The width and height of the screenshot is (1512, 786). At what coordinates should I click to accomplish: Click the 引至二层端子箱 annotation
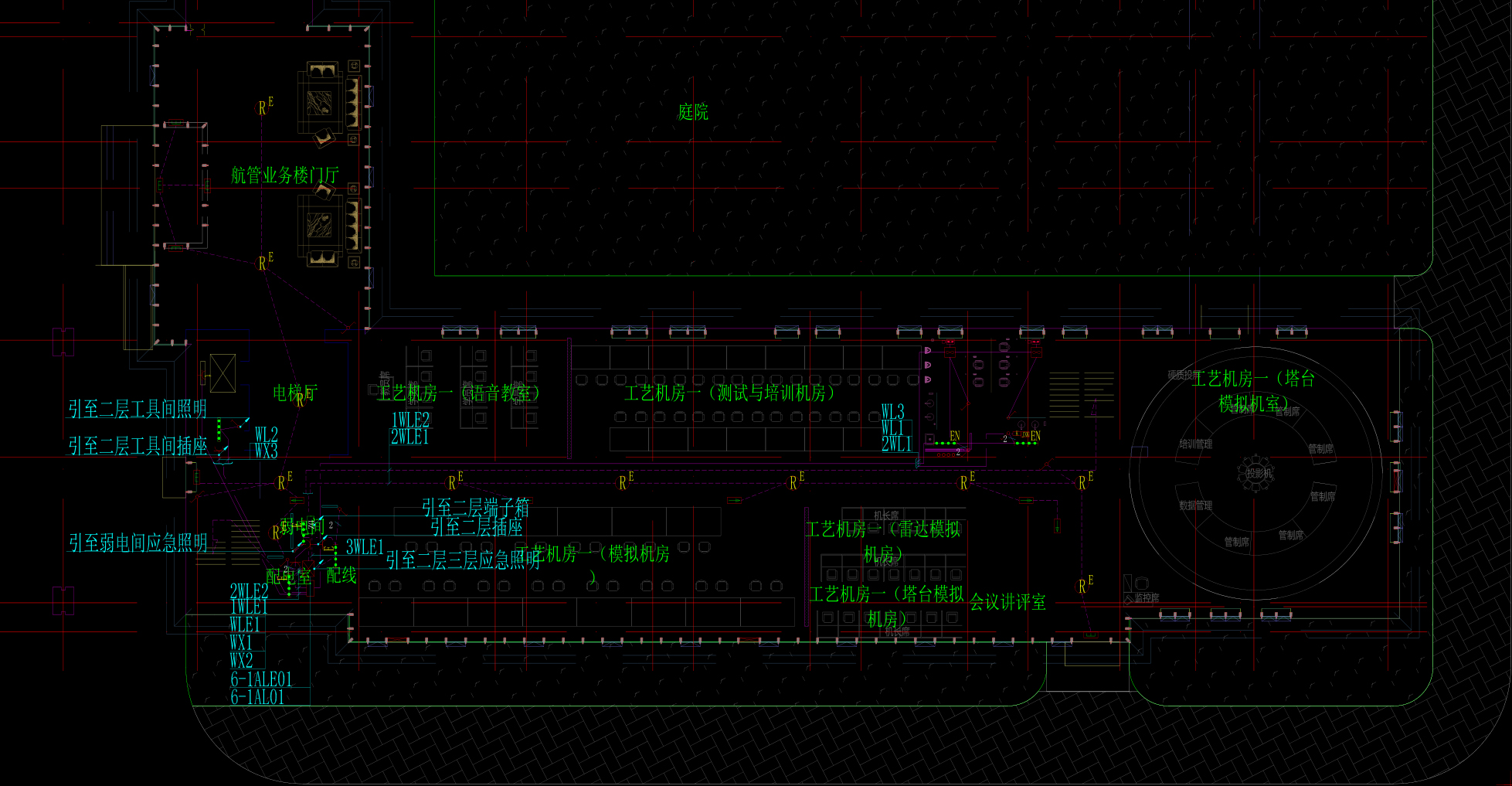pos(475,508)
